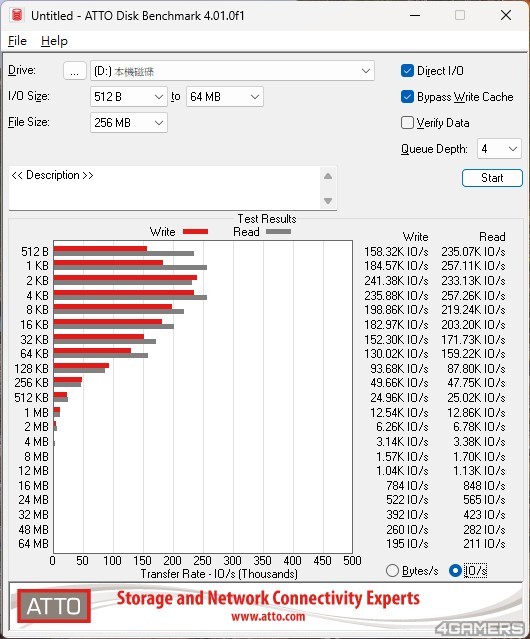530x639 pixels.
Task: Click the ATTO logo in the banner
Action: [x=54, y=606]
